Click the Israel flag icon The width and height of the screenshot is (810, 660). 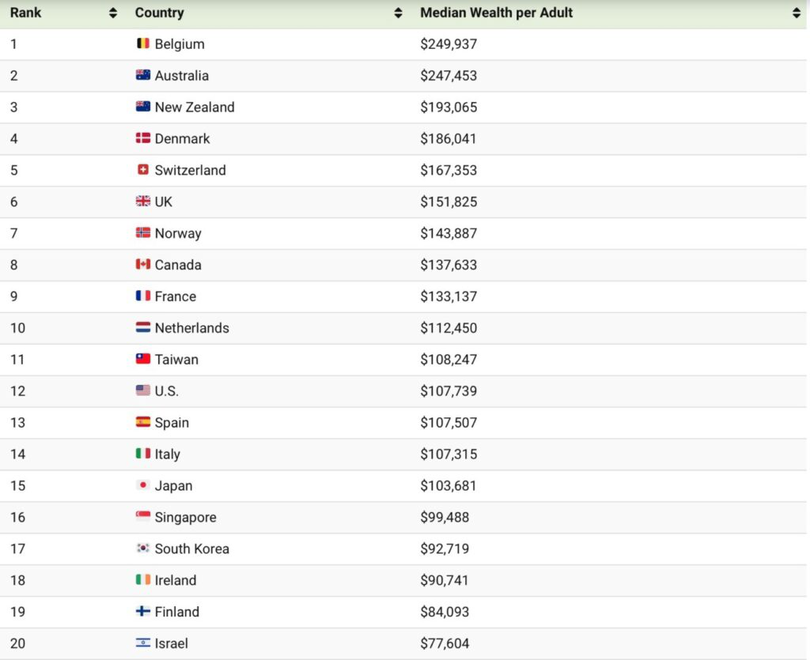click(x=143, y=644)
